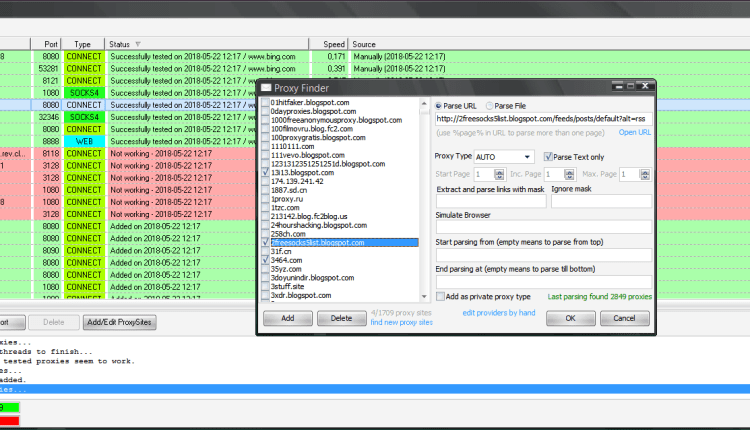The image size is (750, 430).
Task: Select the 174.139.241.42 entry
Action: point(297,181)
